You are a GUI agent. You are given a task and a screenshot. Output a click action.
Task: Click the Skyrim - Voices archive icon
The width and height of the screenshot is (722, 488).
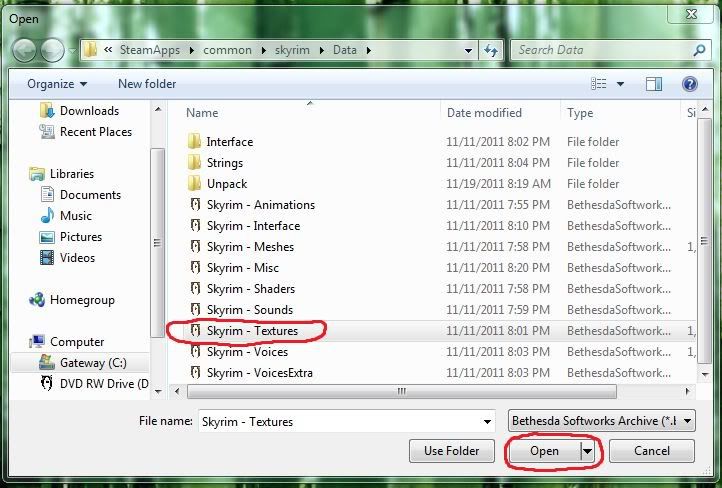click(x=196, y=352)
